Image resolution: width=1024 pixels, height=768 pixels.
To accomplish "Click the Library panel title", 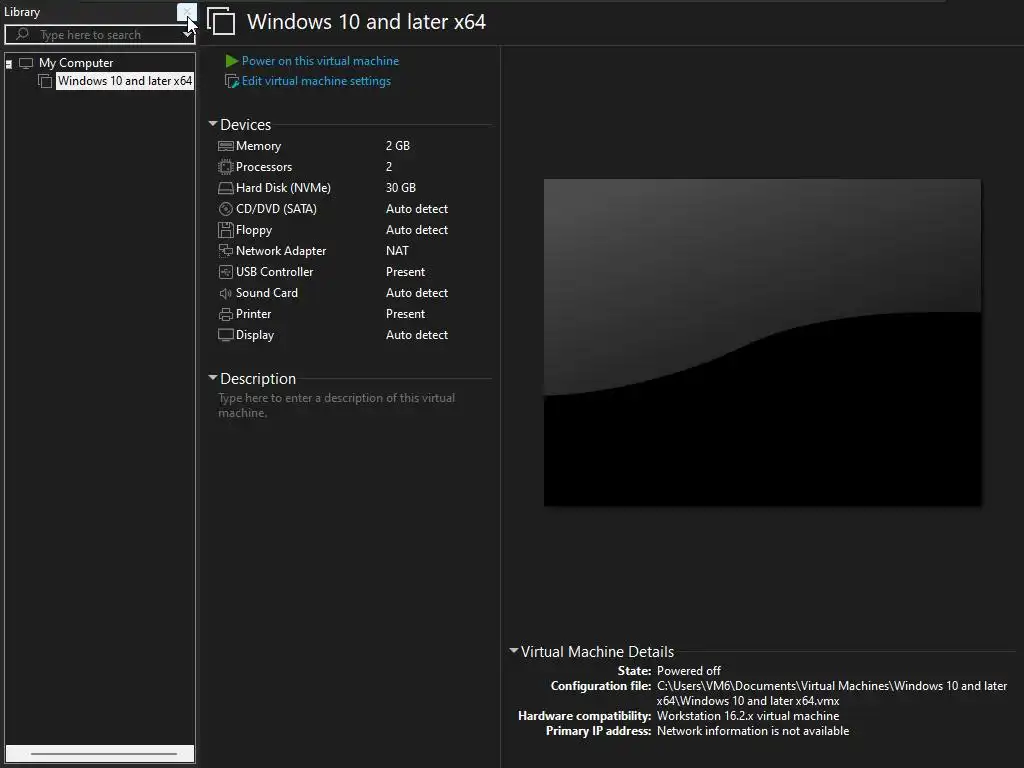I will tap(22, 12).
